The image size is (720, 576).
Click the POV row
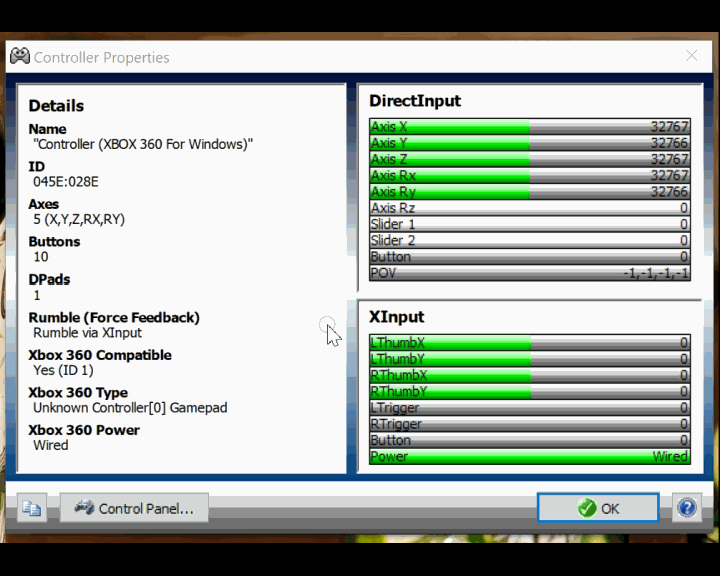pos(530,273)
